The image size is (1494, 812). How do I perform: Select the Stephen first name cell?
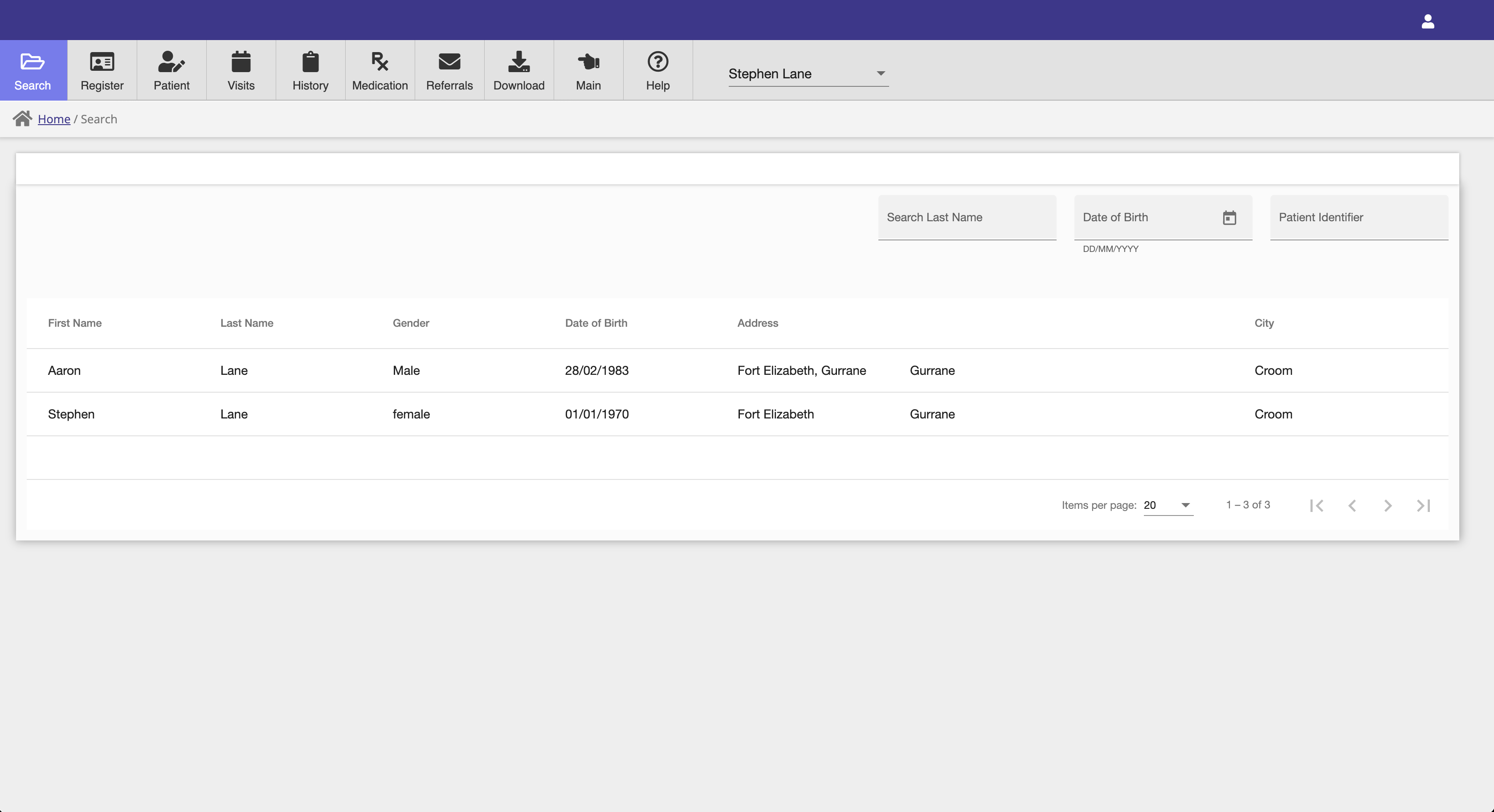71,414
